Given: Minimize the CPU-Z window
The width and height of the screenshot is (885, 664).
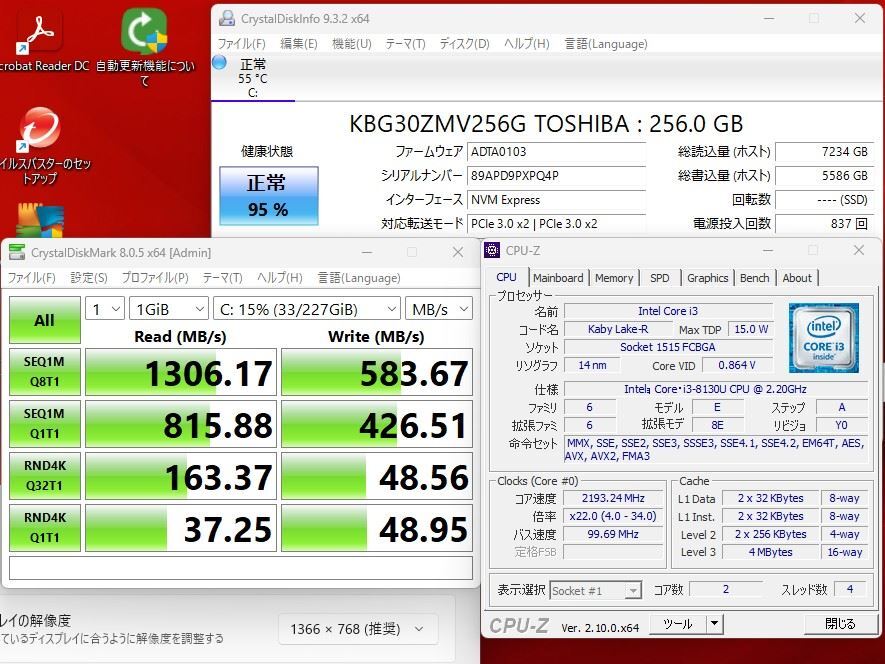Looking at the screenshot, I should pyautogui.click(x=768, y=250).
